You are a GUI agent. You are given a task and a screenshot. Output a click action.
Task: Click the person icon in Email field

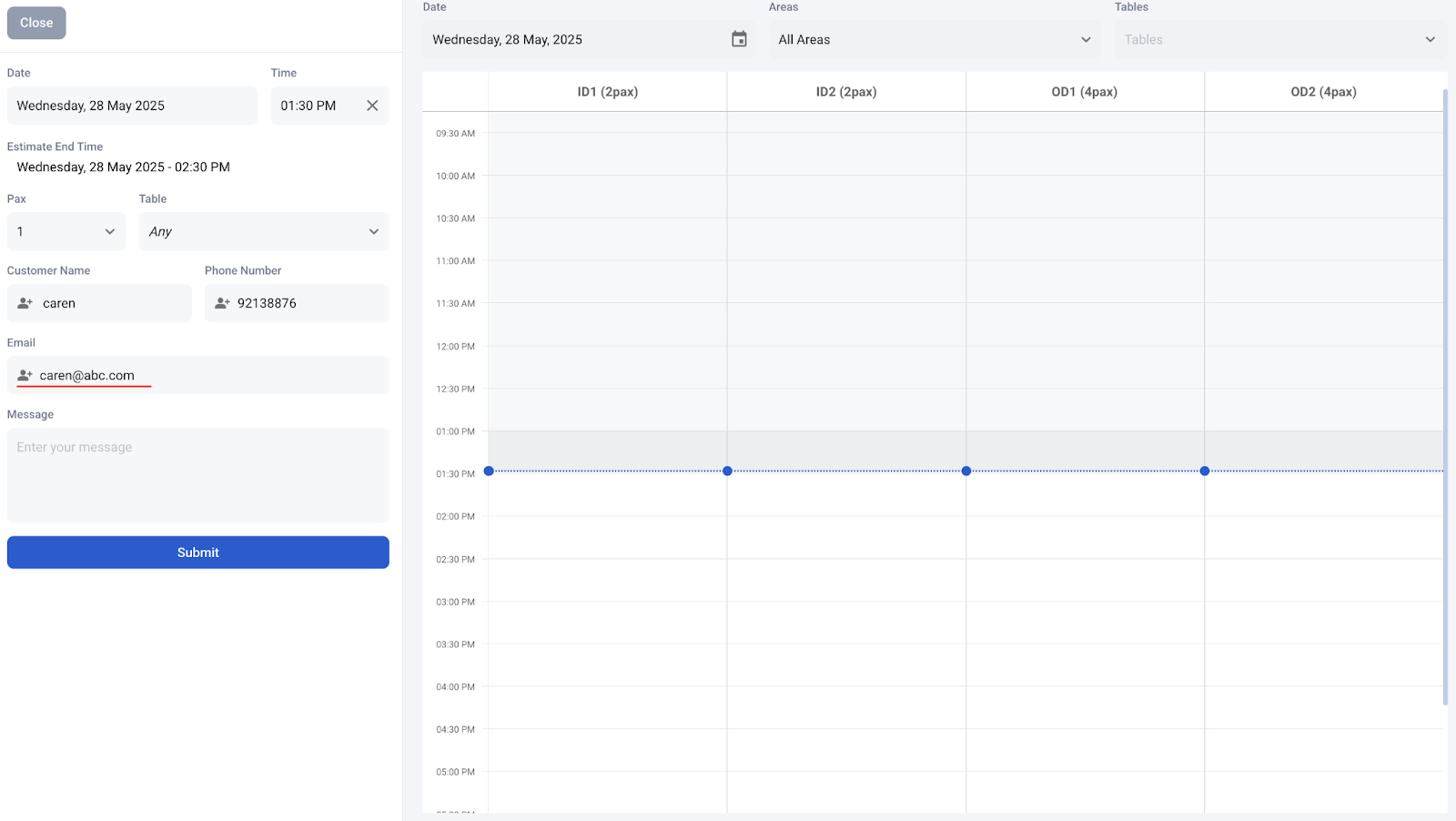point(25,375)
